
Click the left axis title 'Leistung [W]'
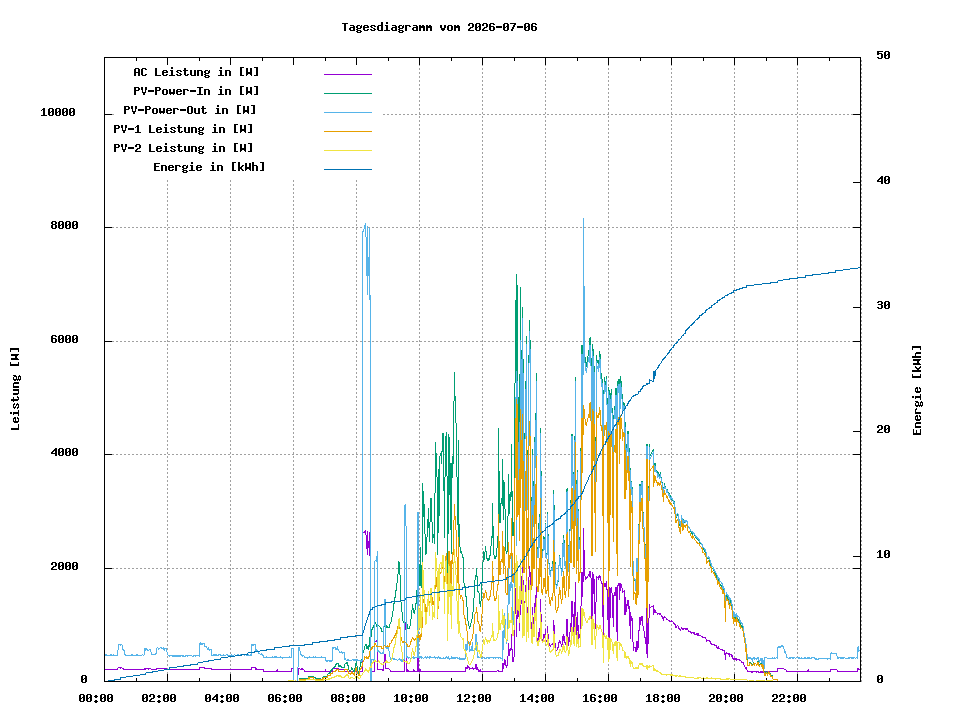coord(15,389)
